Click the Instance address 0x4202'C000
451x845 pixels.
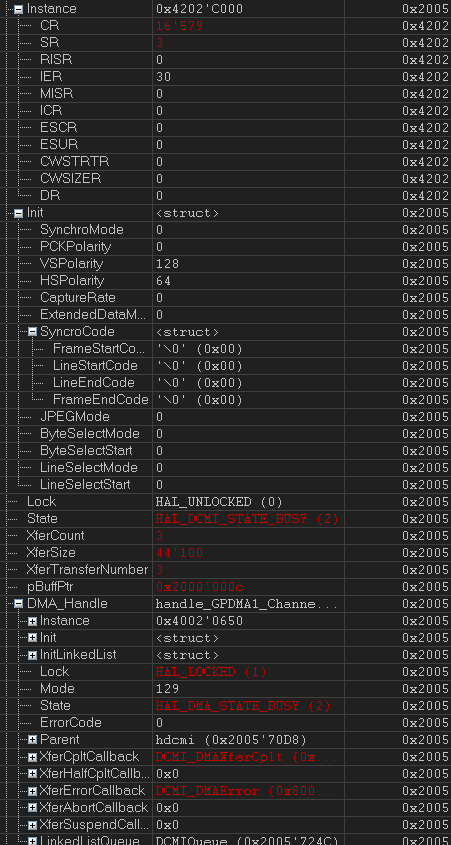199,9
